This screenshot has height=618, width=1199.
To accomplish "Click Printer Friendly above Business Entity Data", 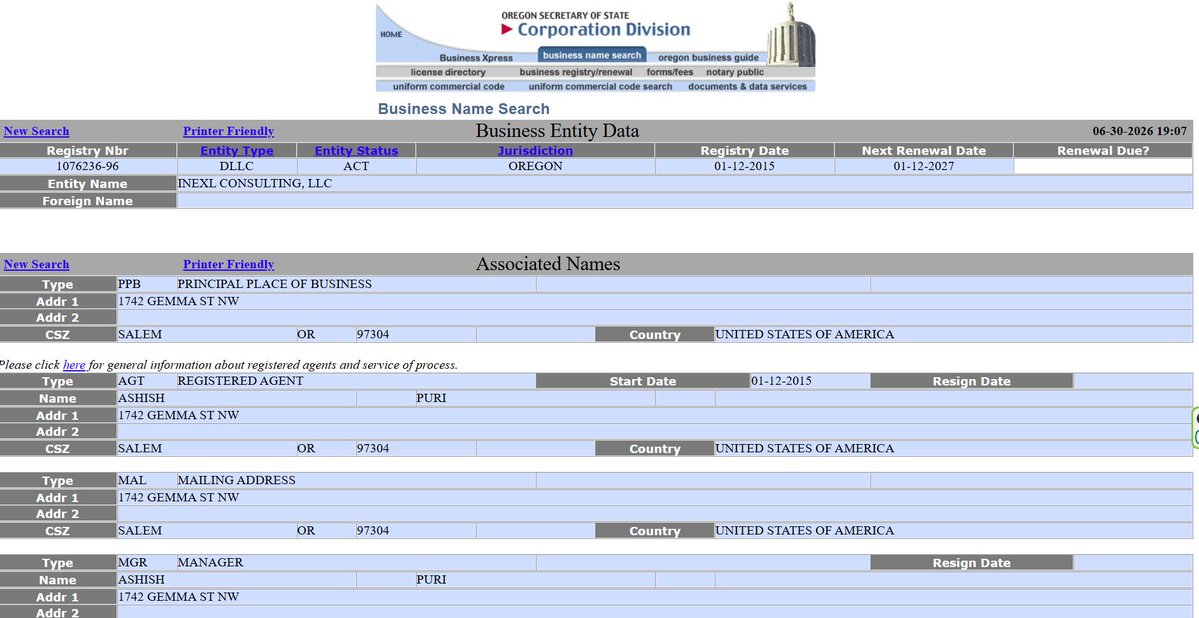I will (x=229, y=131).
